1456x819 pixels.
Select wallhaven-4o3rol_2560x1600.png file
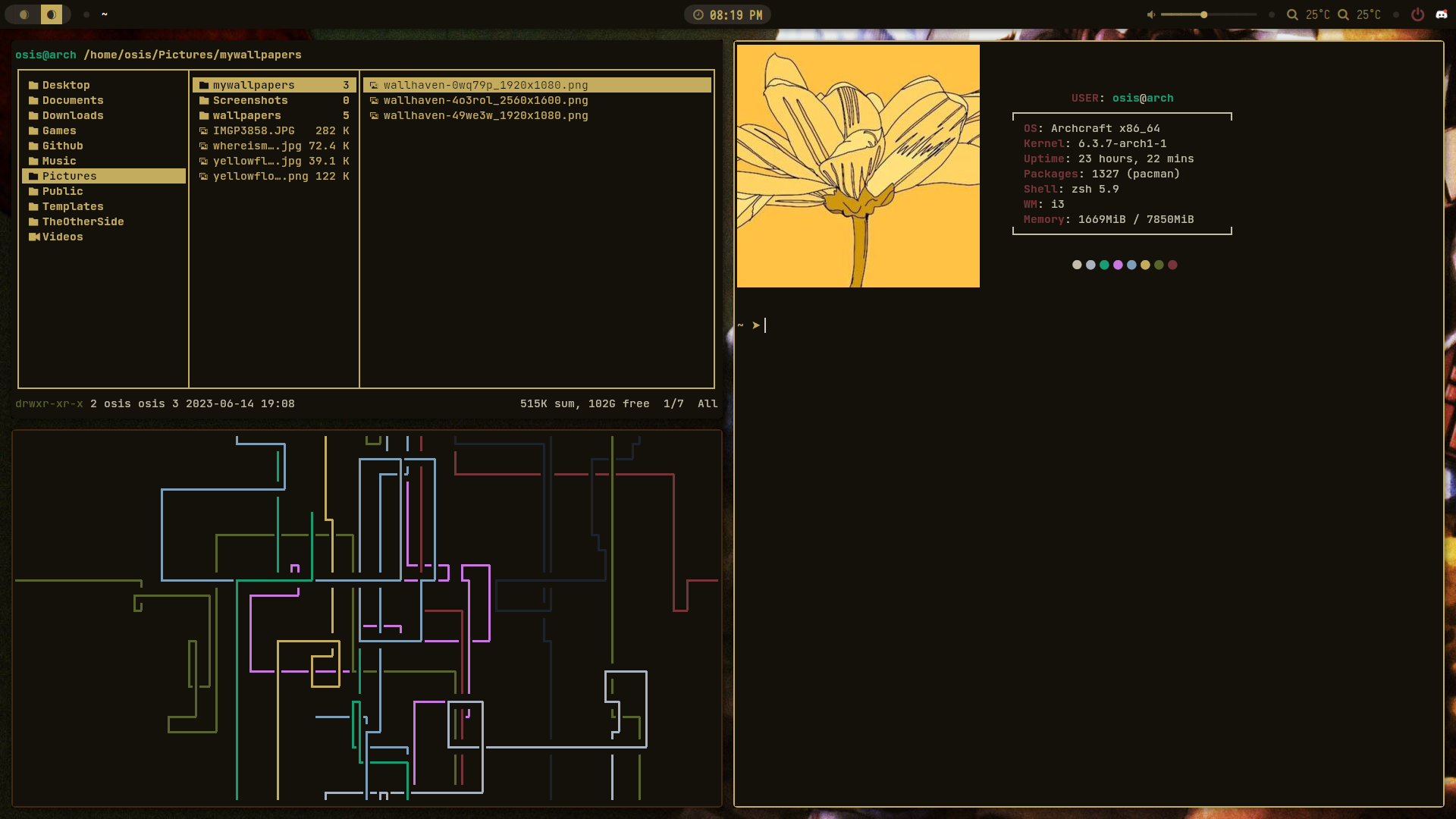(485, 100)
